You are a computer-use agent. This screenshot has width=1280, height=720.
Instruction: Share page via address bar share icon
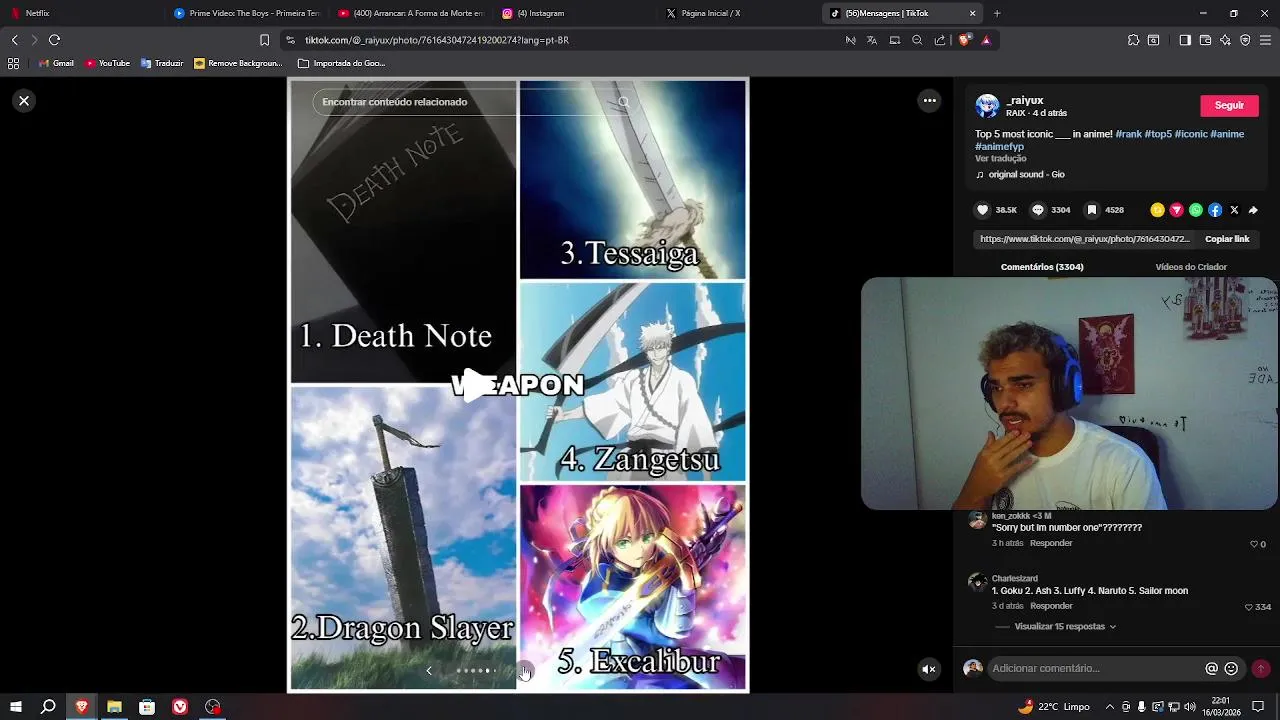click(x=940, y=40)
